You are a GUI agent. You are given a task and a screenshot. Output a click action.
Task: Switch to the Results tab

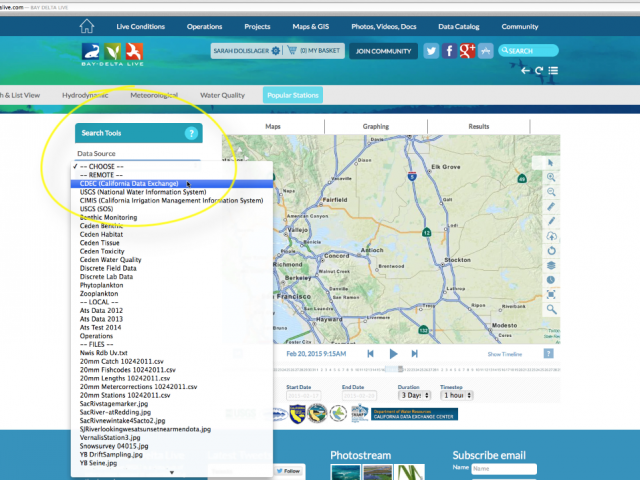click(478, 126)
